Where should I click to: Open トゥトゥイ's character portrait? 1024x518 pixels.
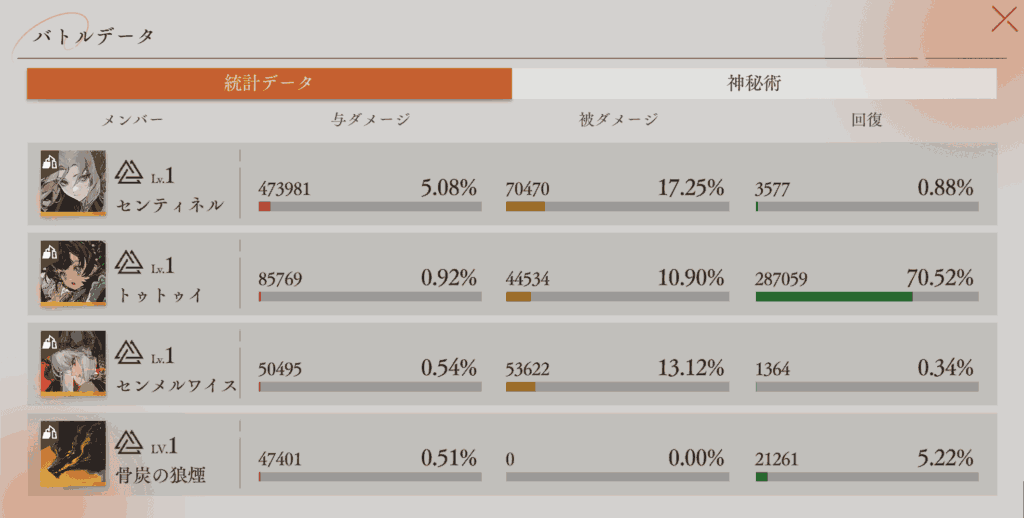[x=73, y=273]
